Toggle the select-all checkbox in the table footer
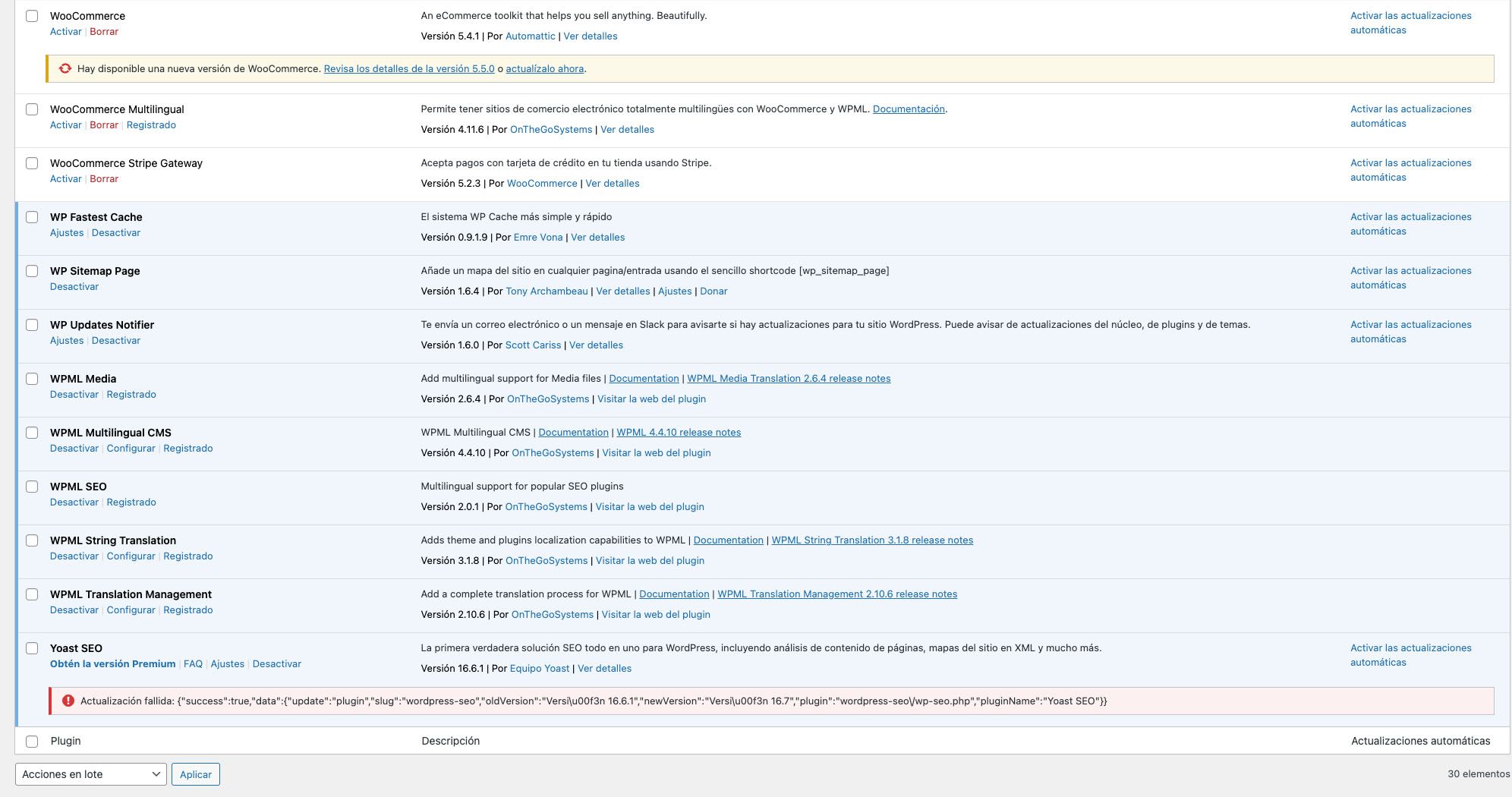The width and height of the screenshot is (1512, 797). click(x=32, y=741)
